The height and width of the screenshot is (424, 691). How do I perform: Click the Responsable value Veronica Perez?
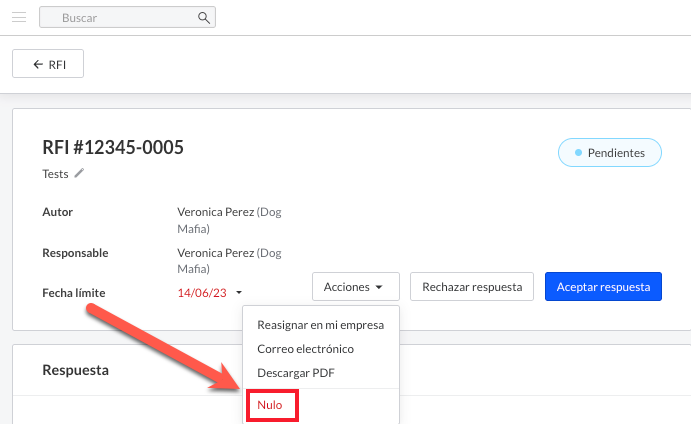[x=216, y=253]
